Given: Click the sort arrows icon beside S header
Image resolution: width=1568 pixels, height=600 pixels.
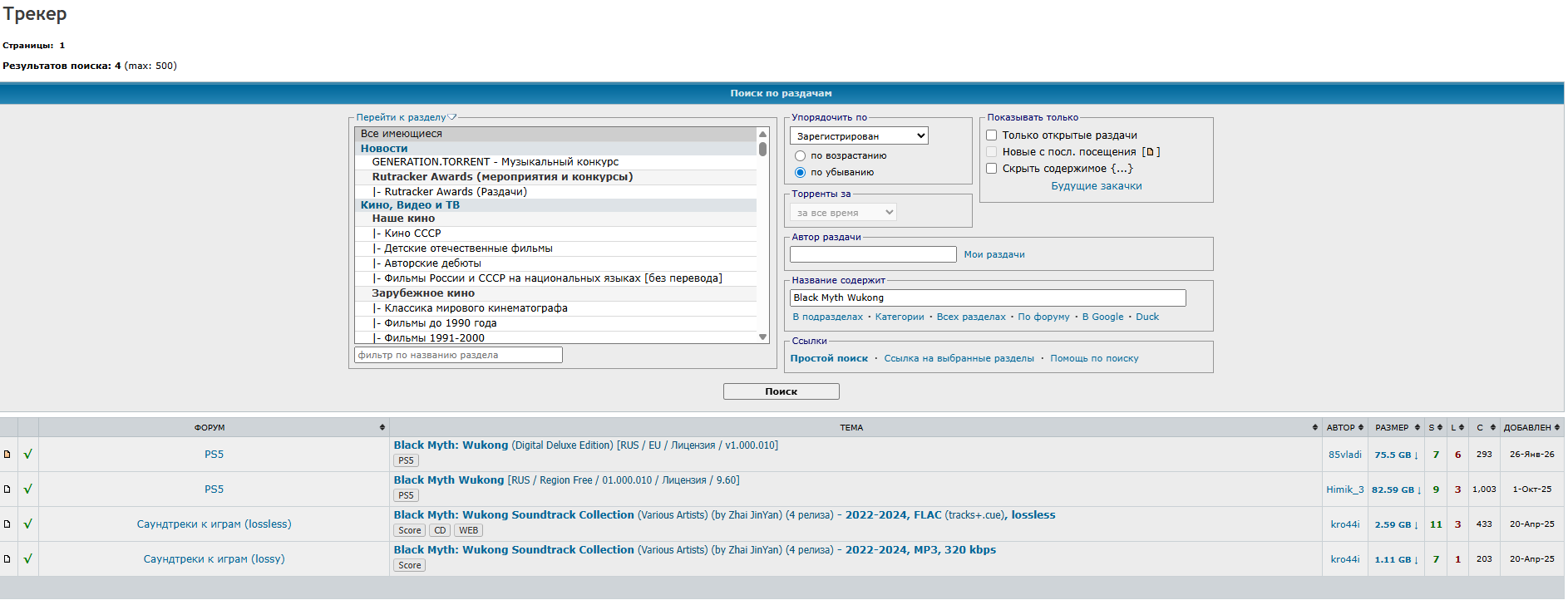Looking at the screenshot, I should (1439, 427).
